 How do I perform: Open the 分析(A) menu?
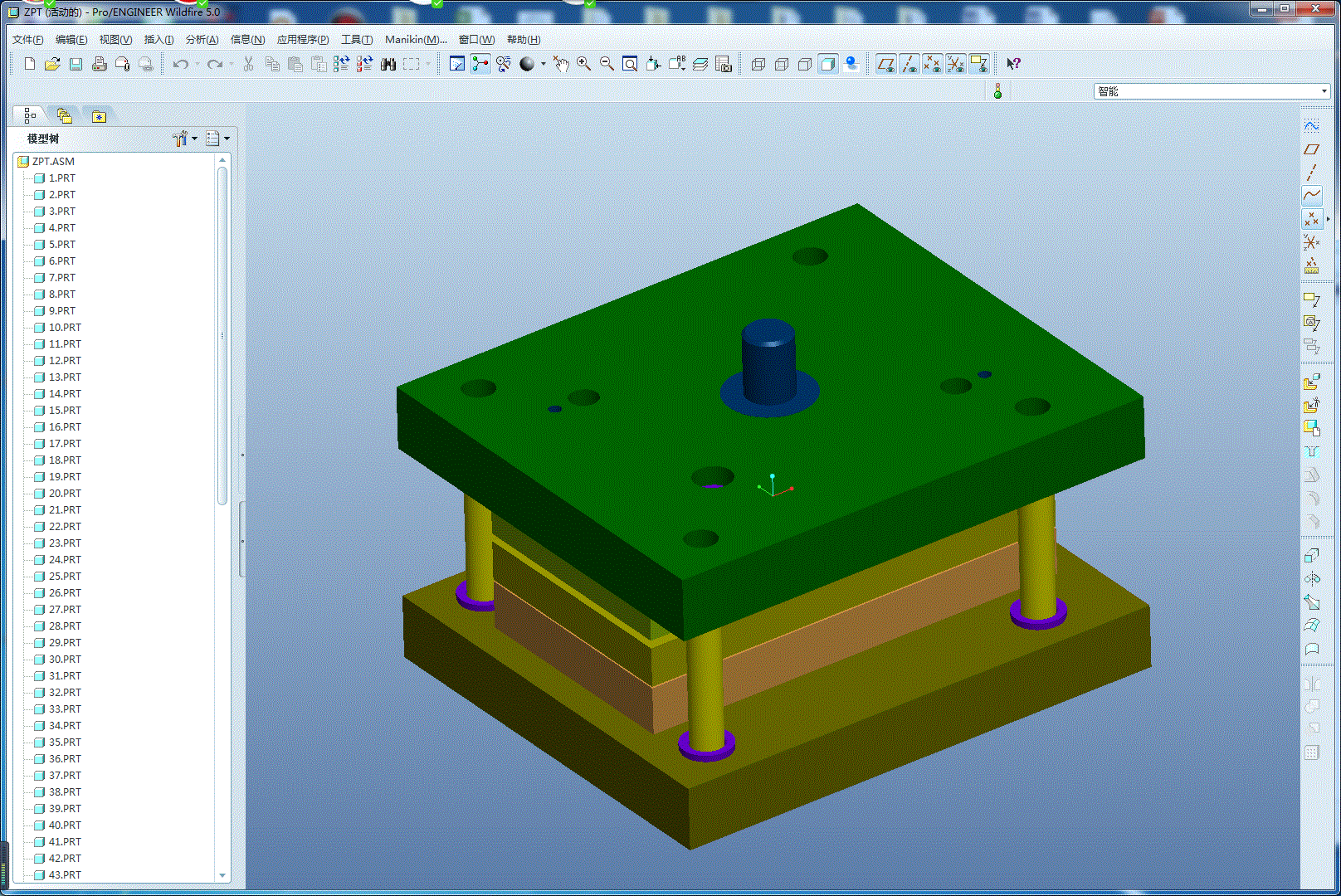pos(202,40)
